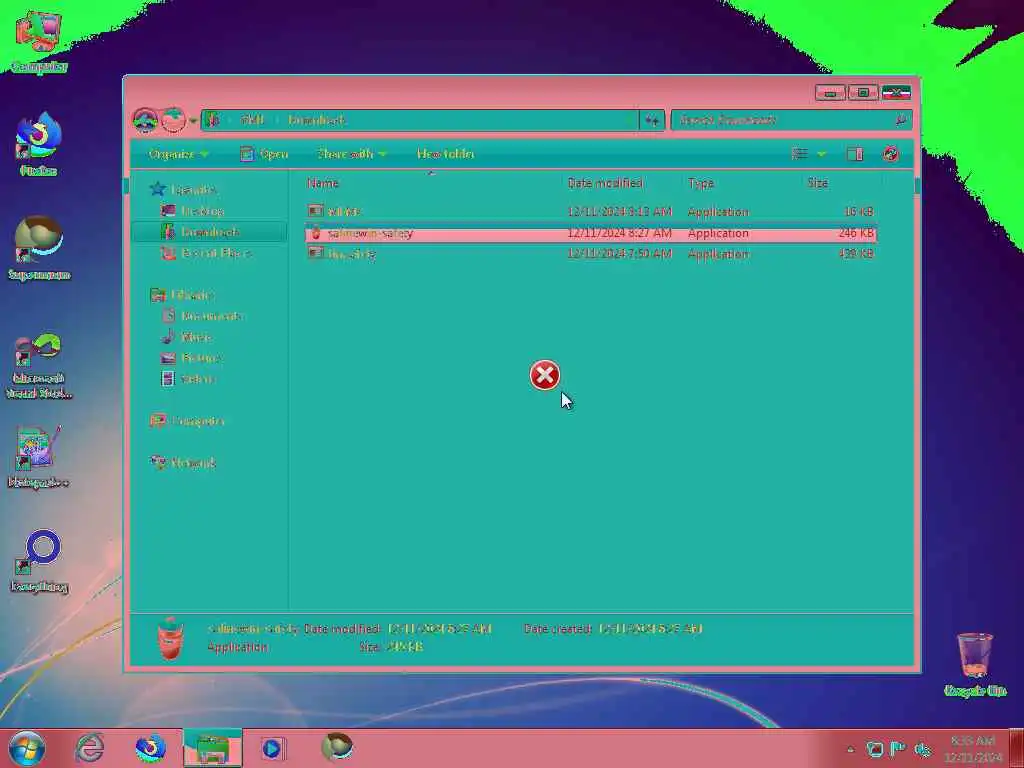The width and height of the screenshot is (1024, 768).
Task: Click the file icon in details pane
Action: (x=170, y=638)
